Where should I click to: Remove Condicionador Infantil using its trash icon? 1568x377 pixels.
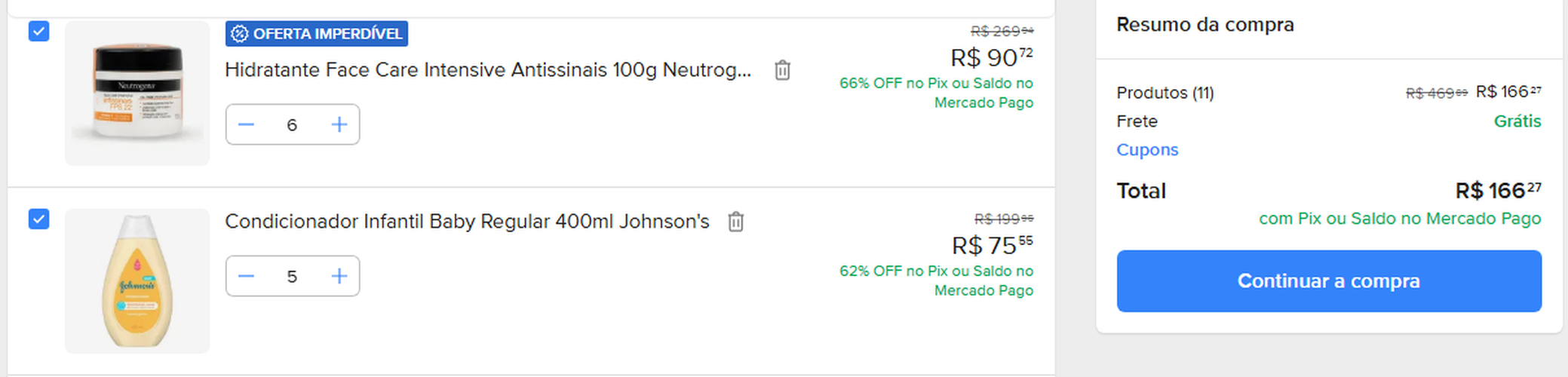(x=735, y=222)
